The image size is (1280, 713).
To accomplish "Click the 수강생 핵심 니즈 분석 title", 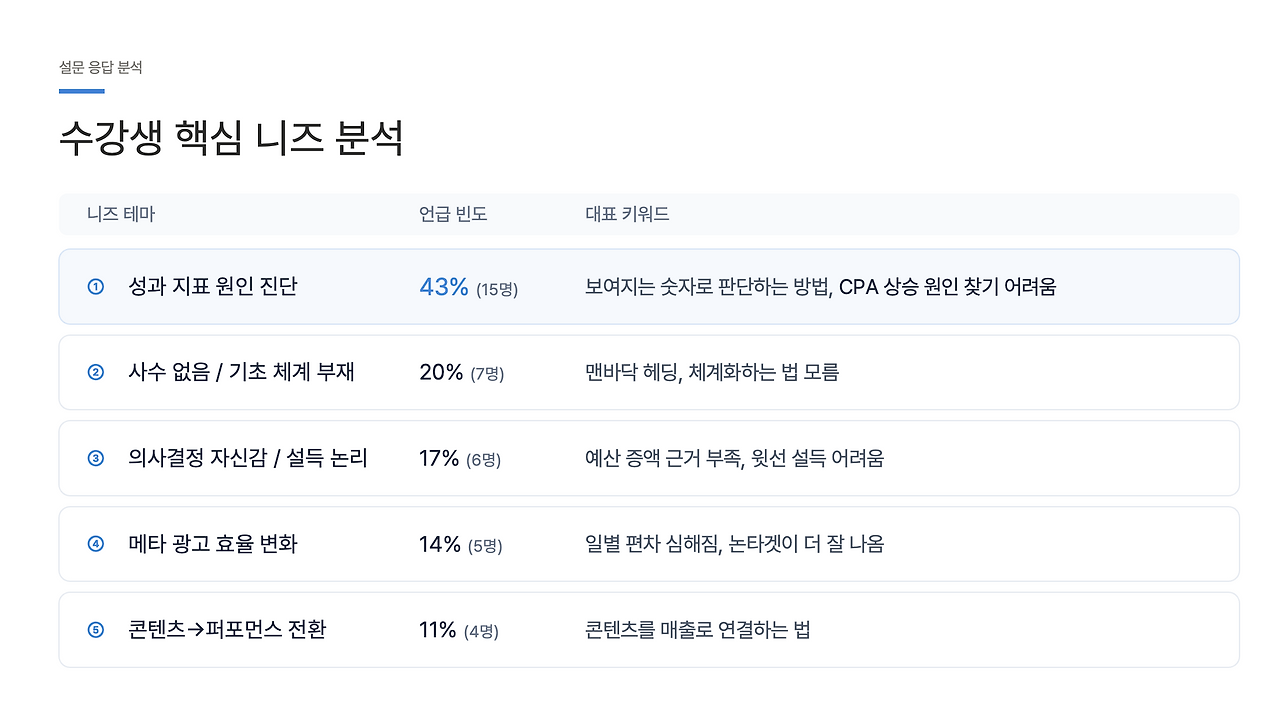I will [231, 137].
